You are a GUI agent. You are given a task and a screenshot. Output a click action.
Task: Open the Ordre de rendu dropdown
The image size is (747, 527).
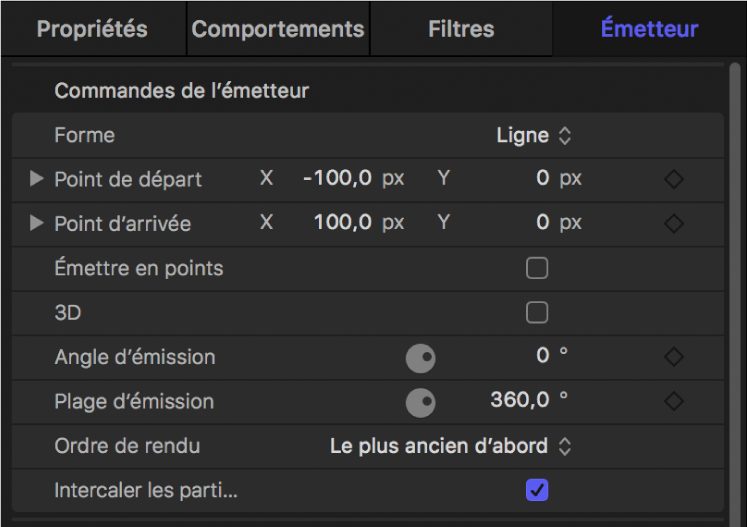tap(450, 446)
